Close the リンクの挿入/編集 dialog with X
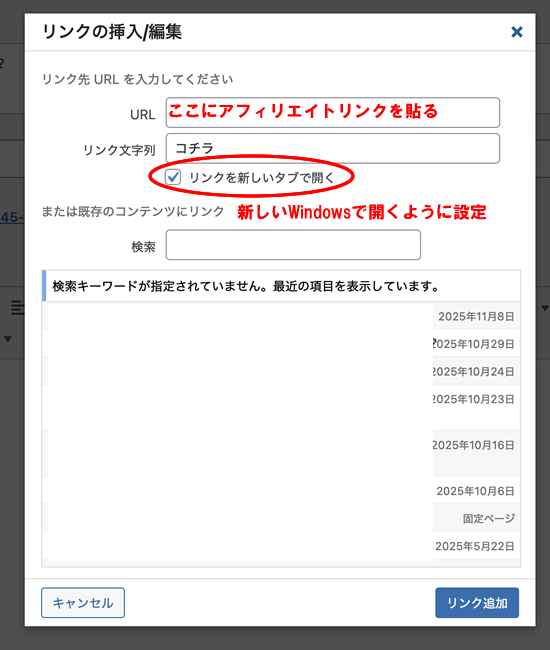 516,32
